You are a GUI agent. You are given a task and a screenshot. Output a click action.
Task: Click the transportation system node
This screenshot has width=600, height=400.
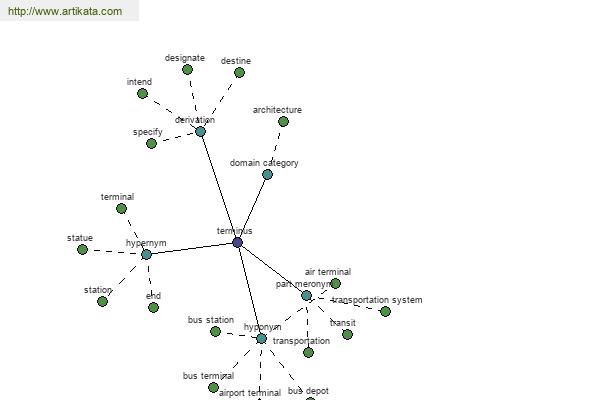(x=385, y=312)
